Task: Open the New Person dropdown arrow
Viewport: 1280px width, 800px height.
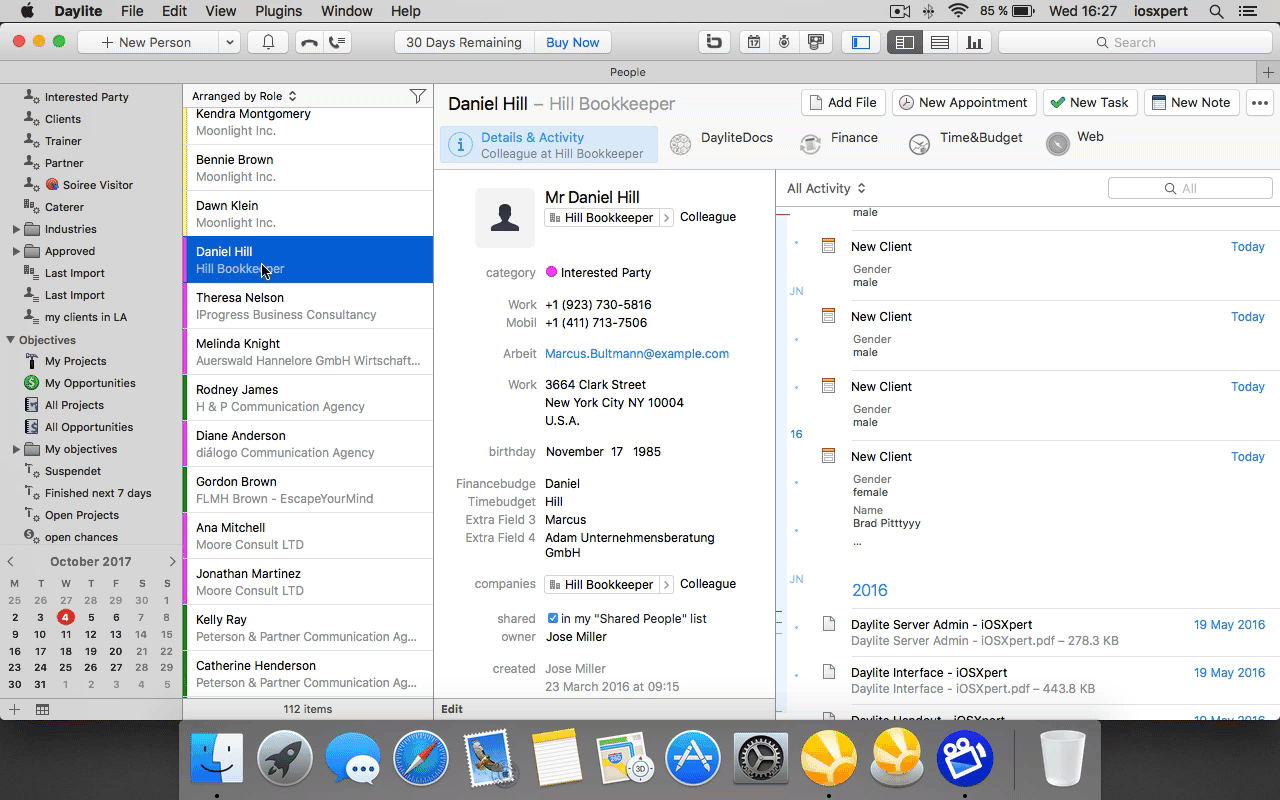Action: coord(230,42)
